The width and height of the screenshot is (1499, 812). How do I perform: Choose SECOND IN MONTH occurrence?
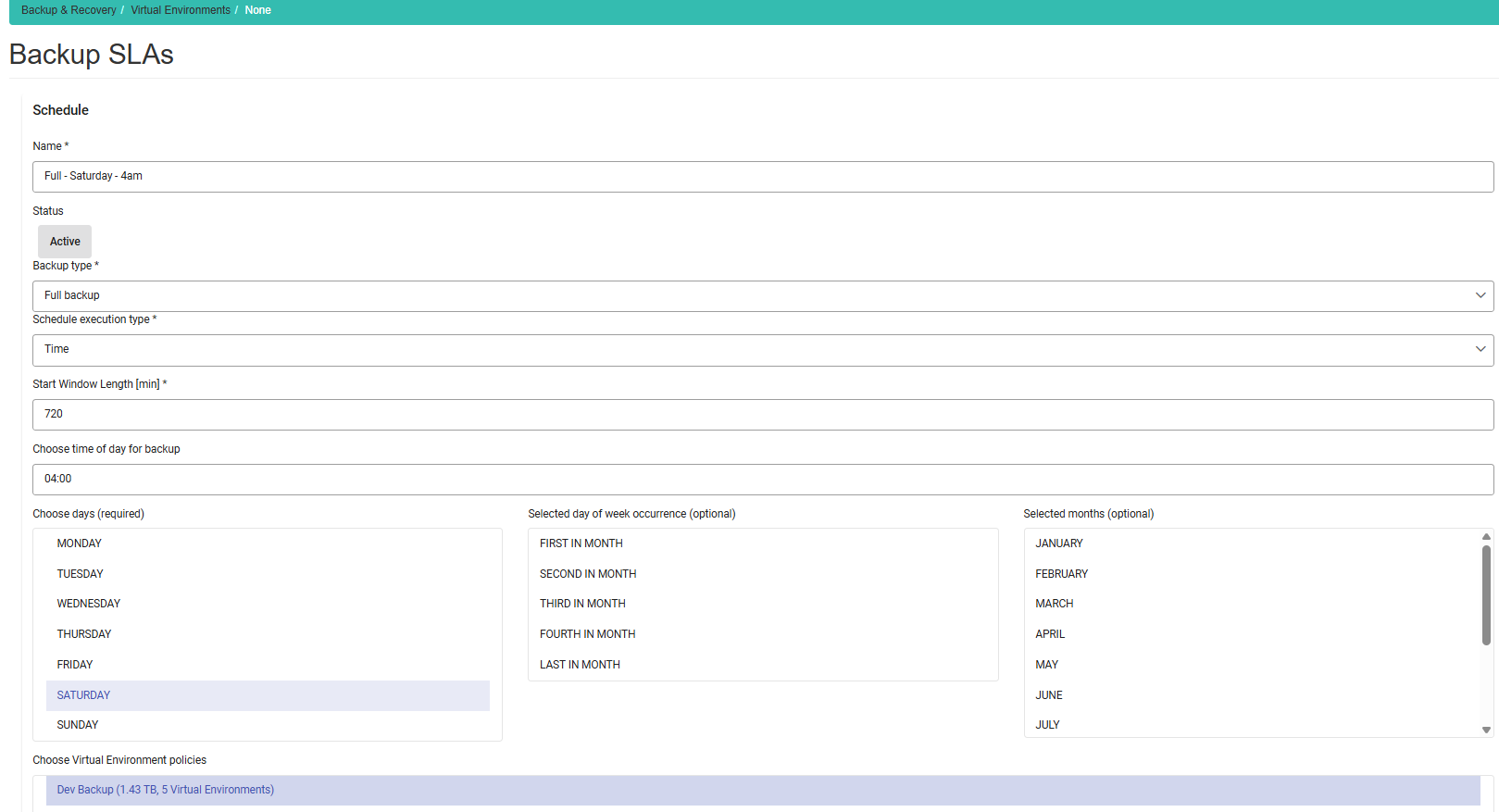(x=763, y=574)
